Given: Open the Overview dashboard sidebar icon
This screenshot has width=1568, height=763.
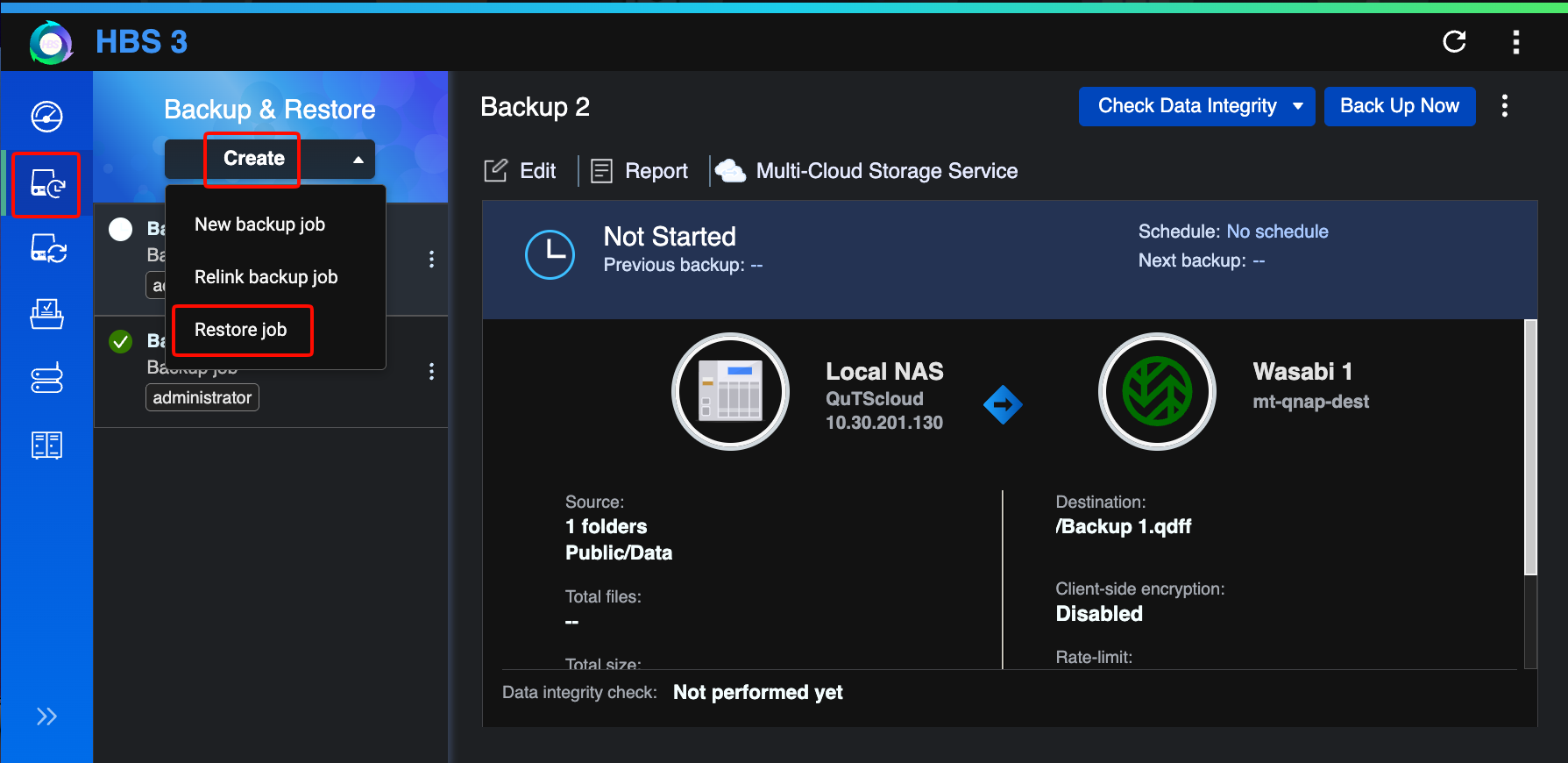Looking at the screenshot, I should coord(46,117).
